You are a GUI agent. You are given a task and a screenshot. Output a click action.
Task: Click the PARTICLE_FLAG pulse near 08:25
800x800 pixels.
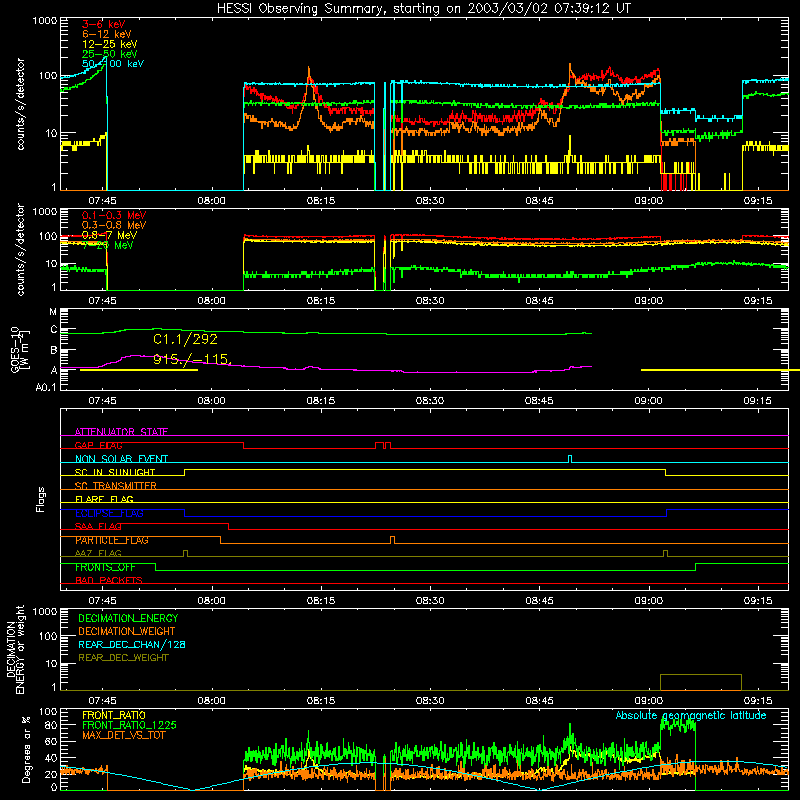pos(392,540)
